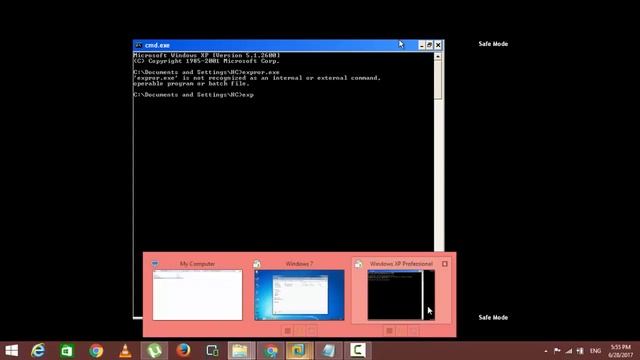Select the Windows XP Professional preview thumbnail
Image resolution: width=640 pixels, height=360 pixels.
tap(401, 295)
